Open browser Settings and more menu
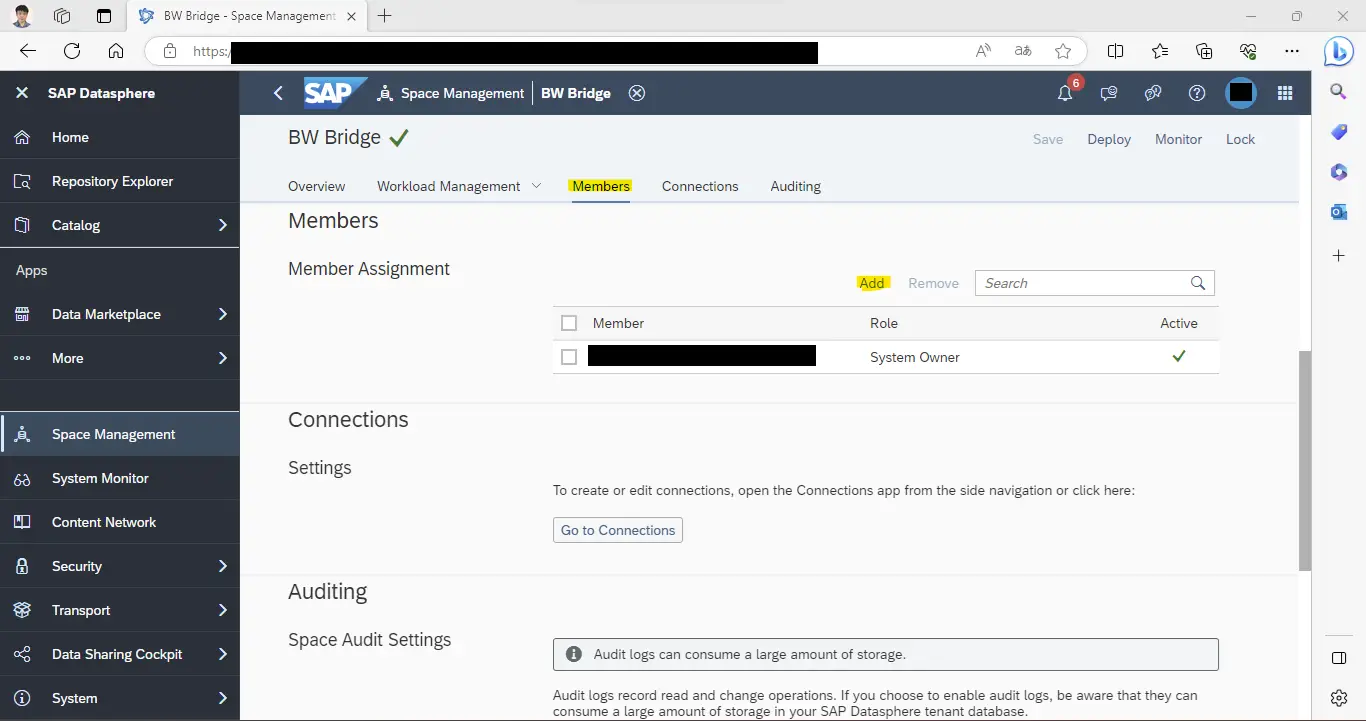The height and width of the screenshot is (721, 1366). [x=1292, y=51]
